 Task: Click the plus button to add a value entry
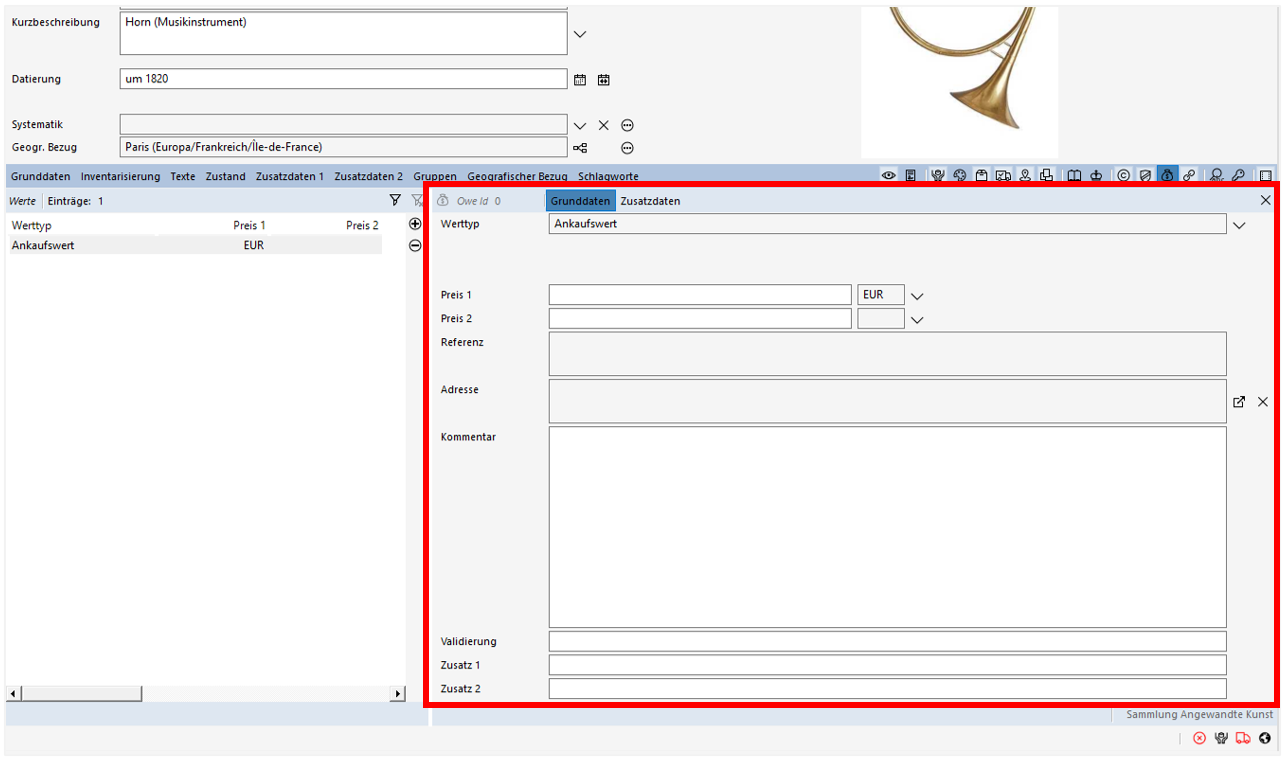415,224
